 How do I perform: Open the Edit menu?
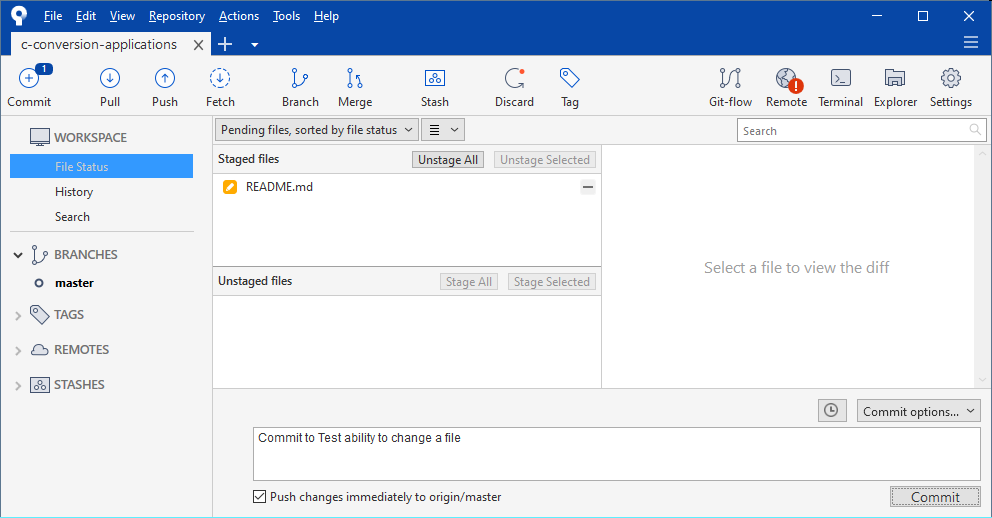point(85,16)
